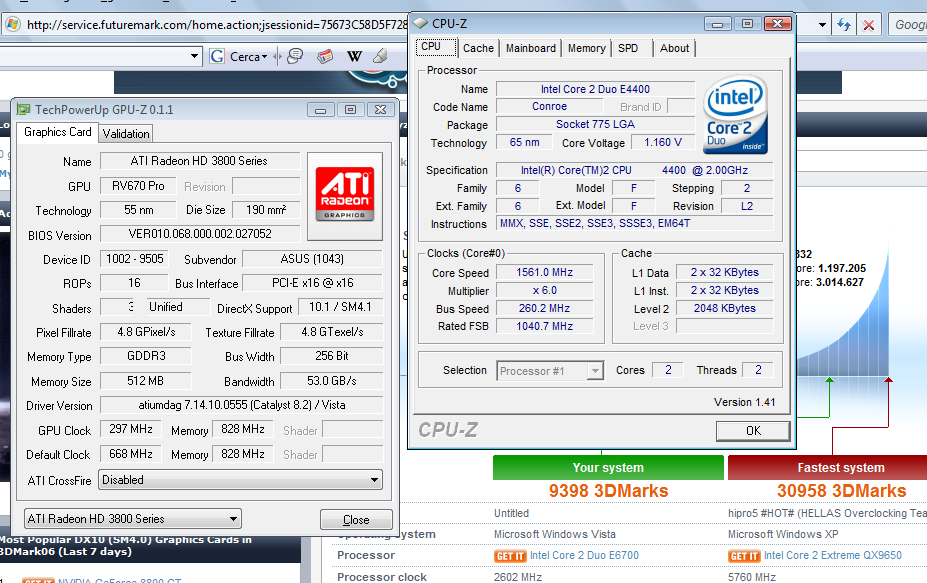Image resolution: width=927 pixels, height=583 pixels.
Task: Click the Driver Version field in GPU-Z
Action: click(x=241, y=405)
